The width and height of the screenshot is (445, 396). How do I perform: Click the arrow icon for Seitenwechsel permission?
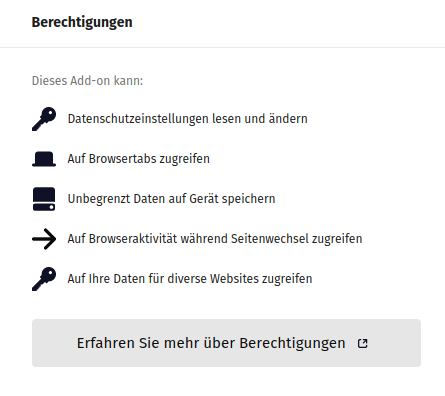click(x=44, y=239)
